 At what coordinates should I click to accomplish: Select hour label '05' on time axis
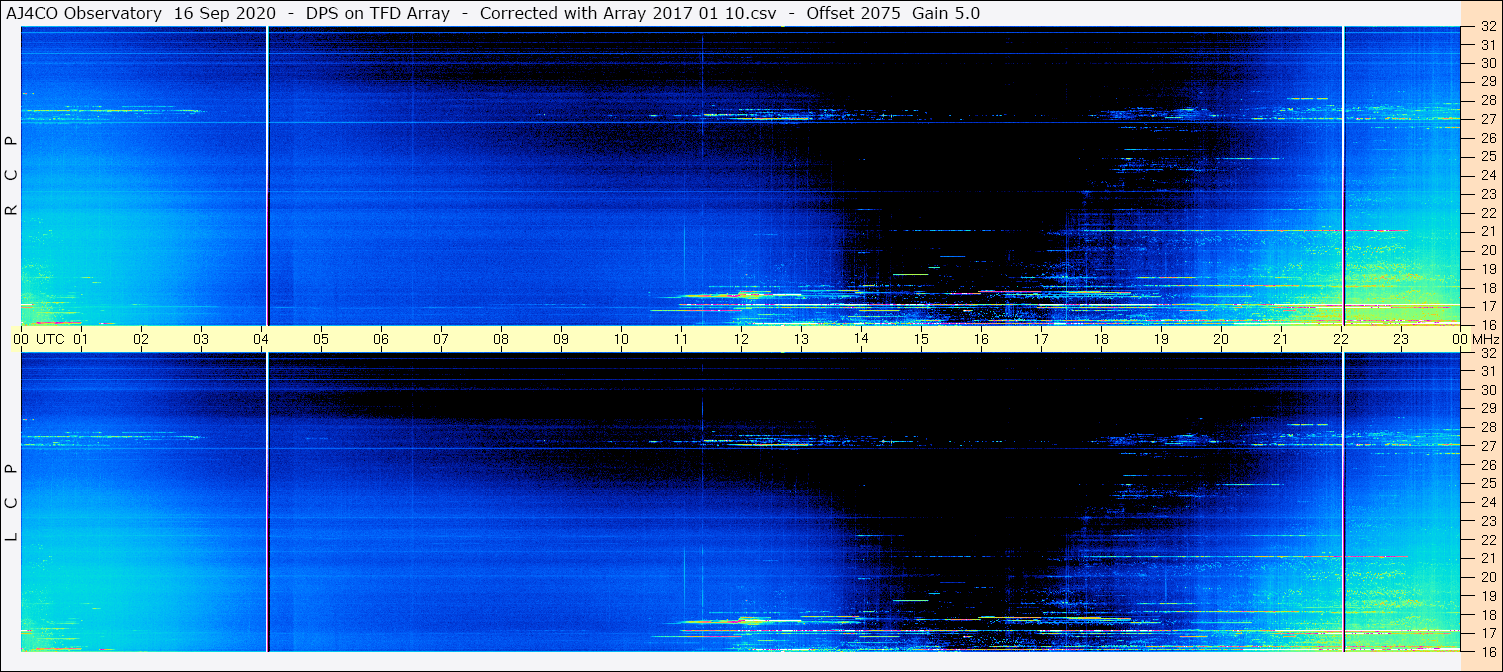(321, 339)
